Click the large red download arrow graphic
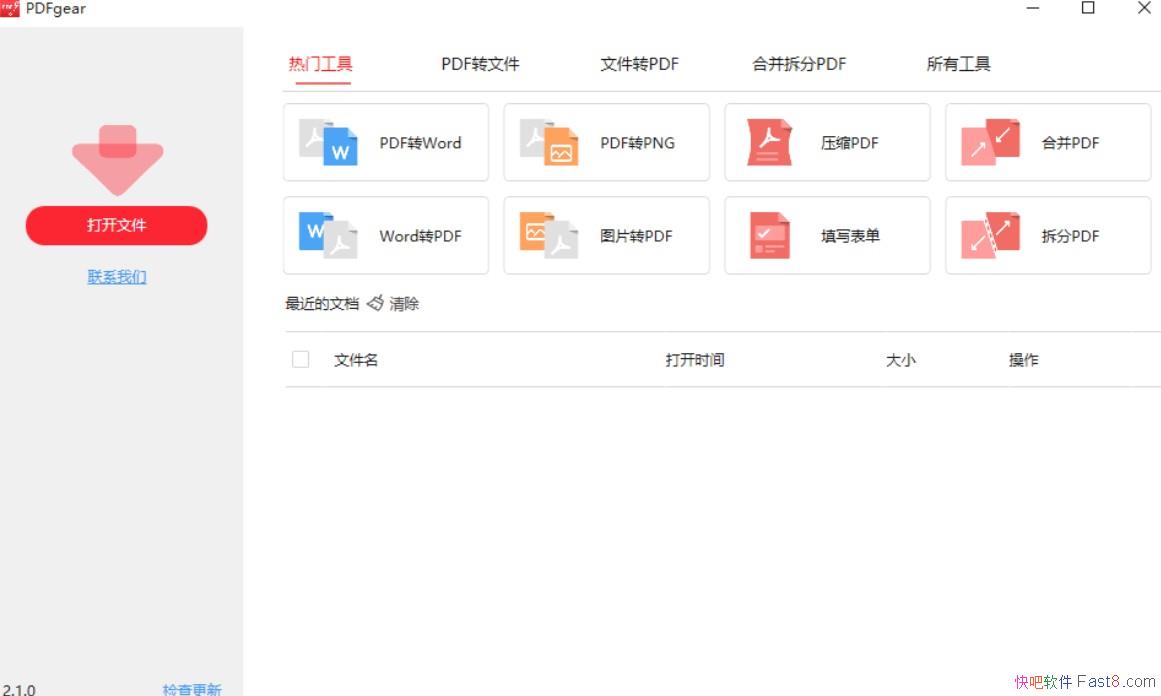1161x696 pixels. 117,159
